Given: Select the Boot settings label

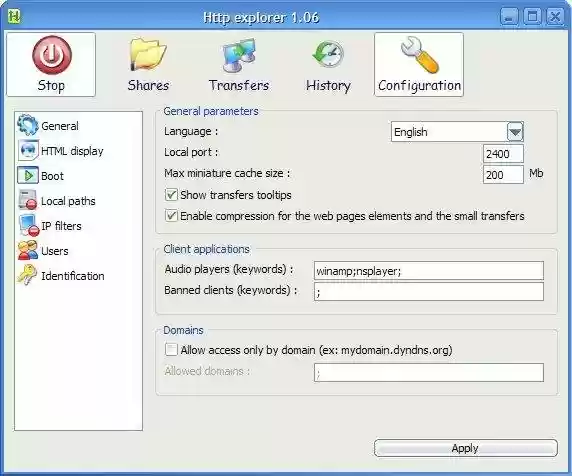Looking at the screenshot, I should pos(52,176).
